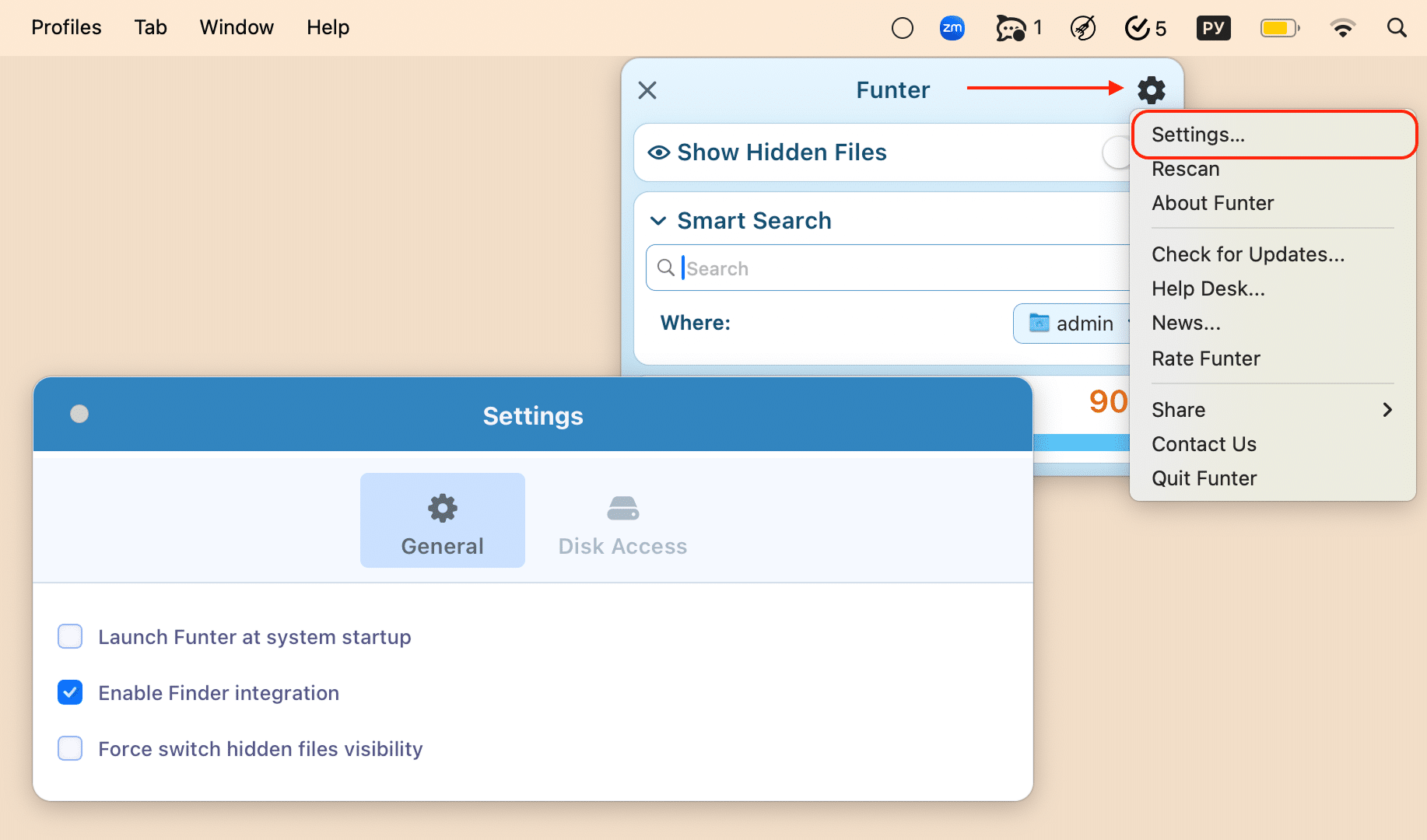Viewport: 1427px width, 840px height.
Task: Open Spotlight search in the menu bar
Action: [x=1397, y=29]
